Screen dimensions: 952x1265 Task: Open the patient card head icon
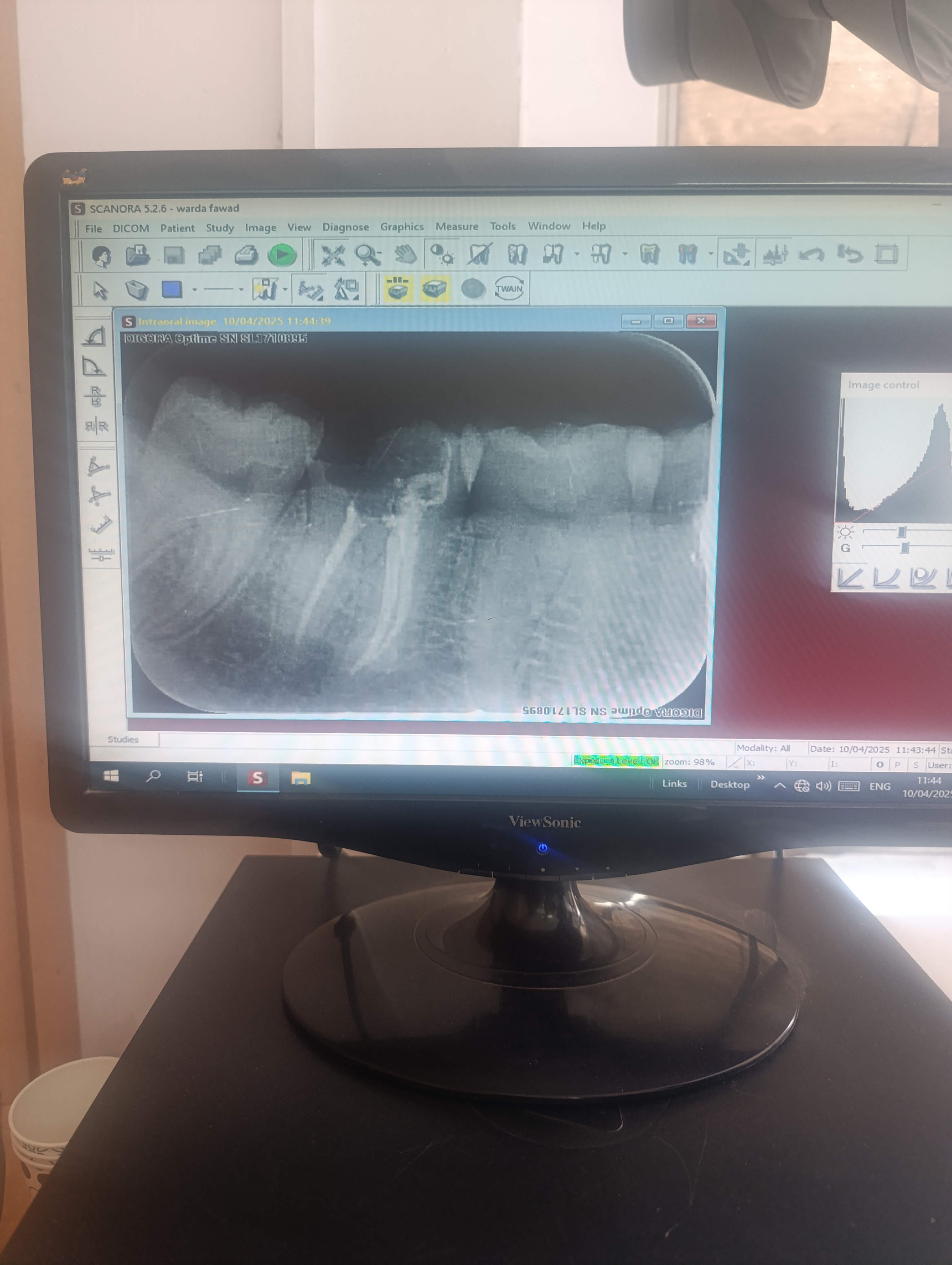tap(101, 255)
